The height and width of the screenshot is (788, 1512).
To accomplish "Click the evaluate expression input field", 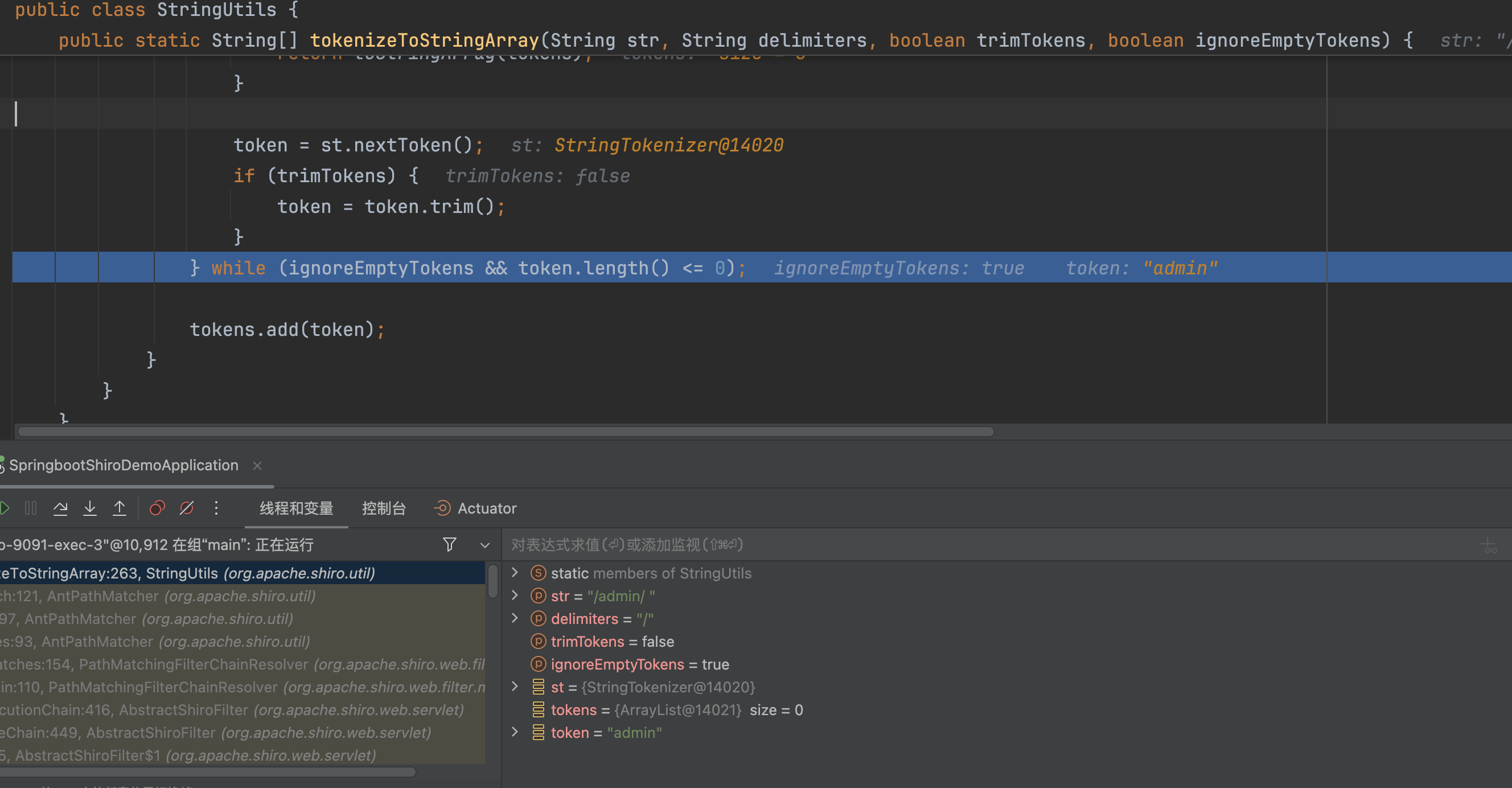I will point(939,545).
